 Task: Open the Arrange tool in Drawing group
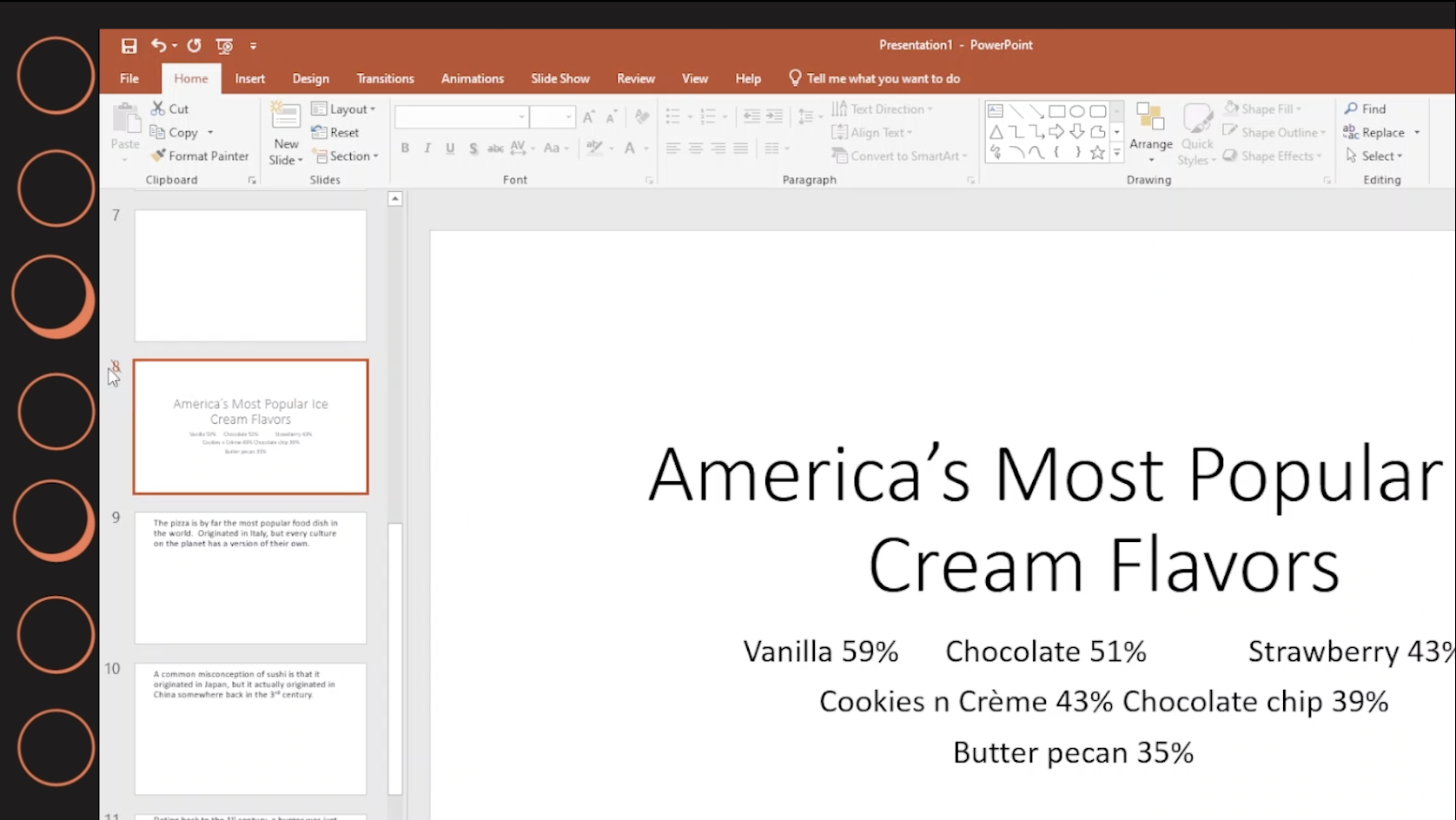coord(1150,130)
